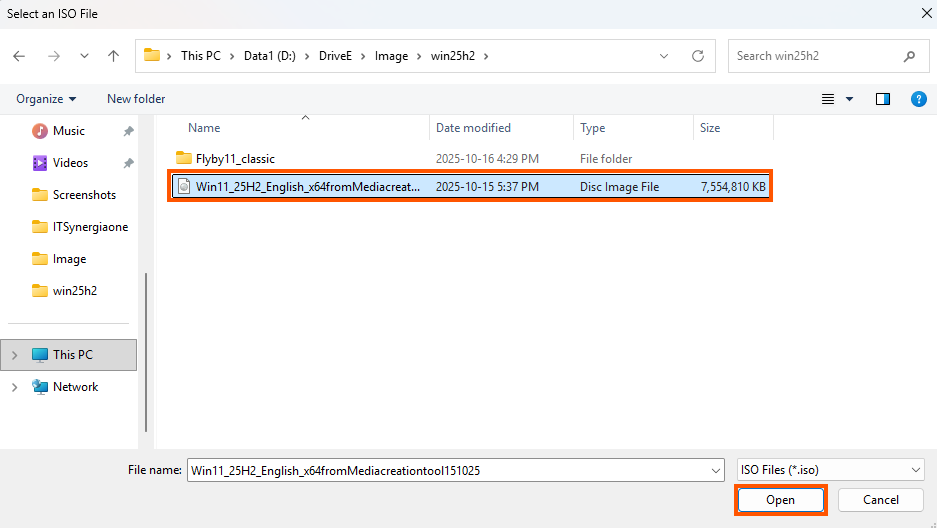Sort by the Name column

point(204,128)
